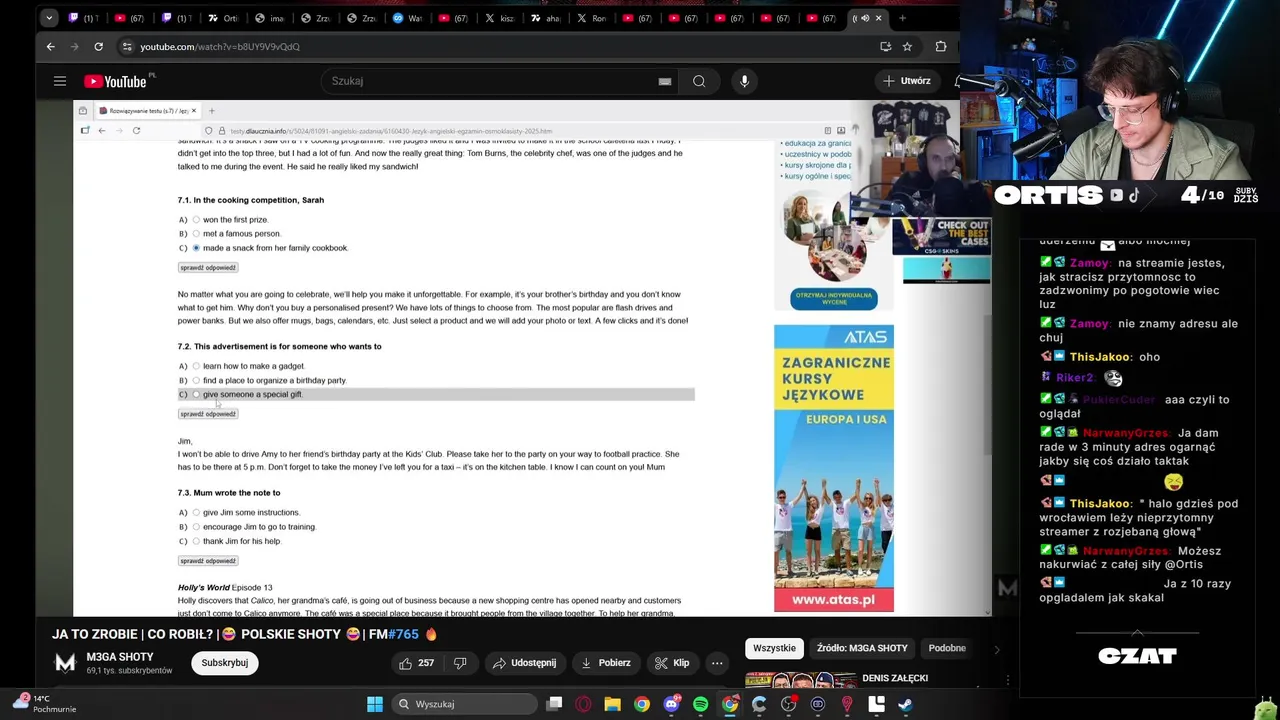Select the 'Wszystkie' filter chip

pos(775,648)
